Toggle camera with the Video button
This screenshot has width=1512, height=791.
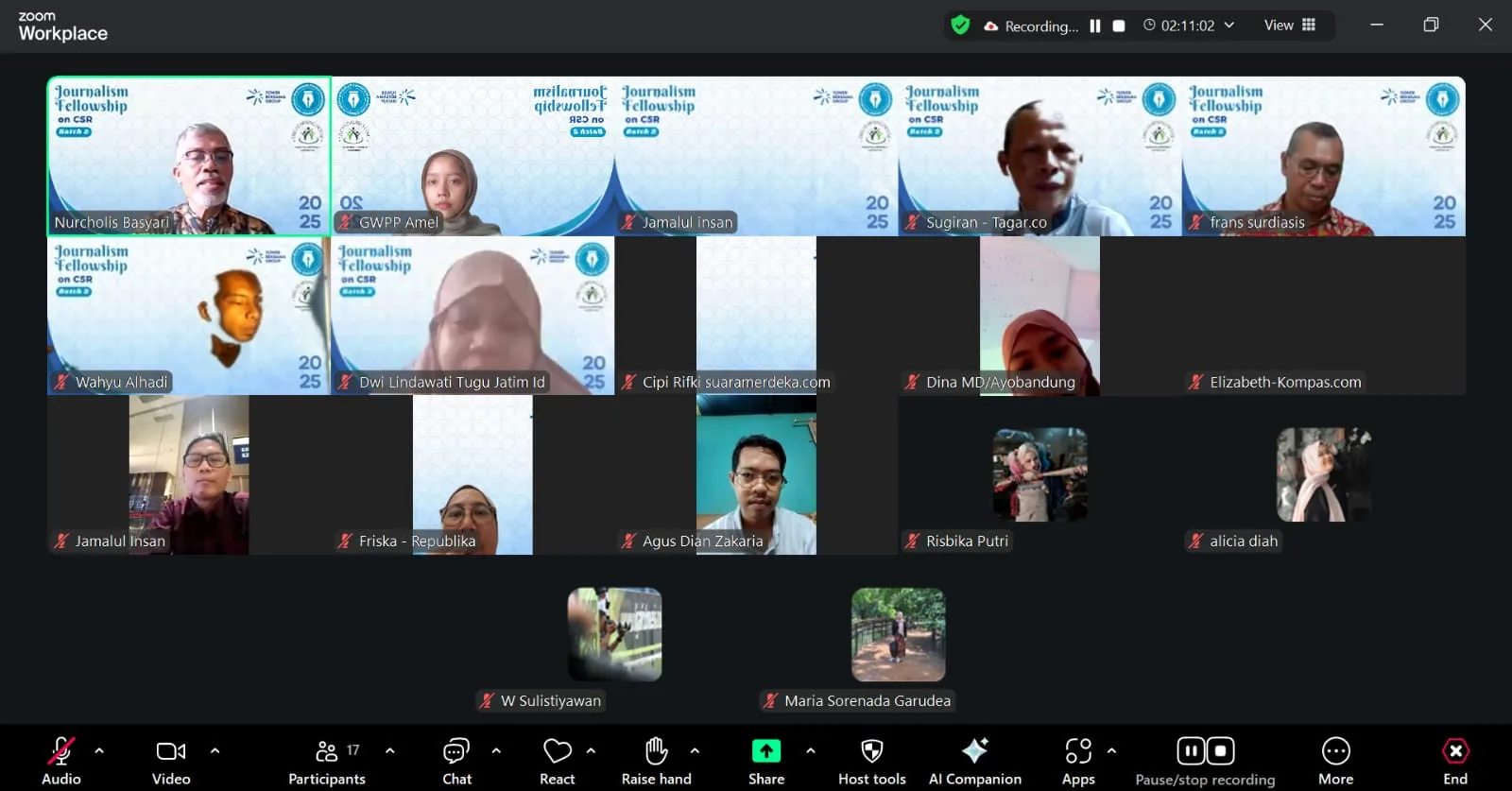pos(171,761)
